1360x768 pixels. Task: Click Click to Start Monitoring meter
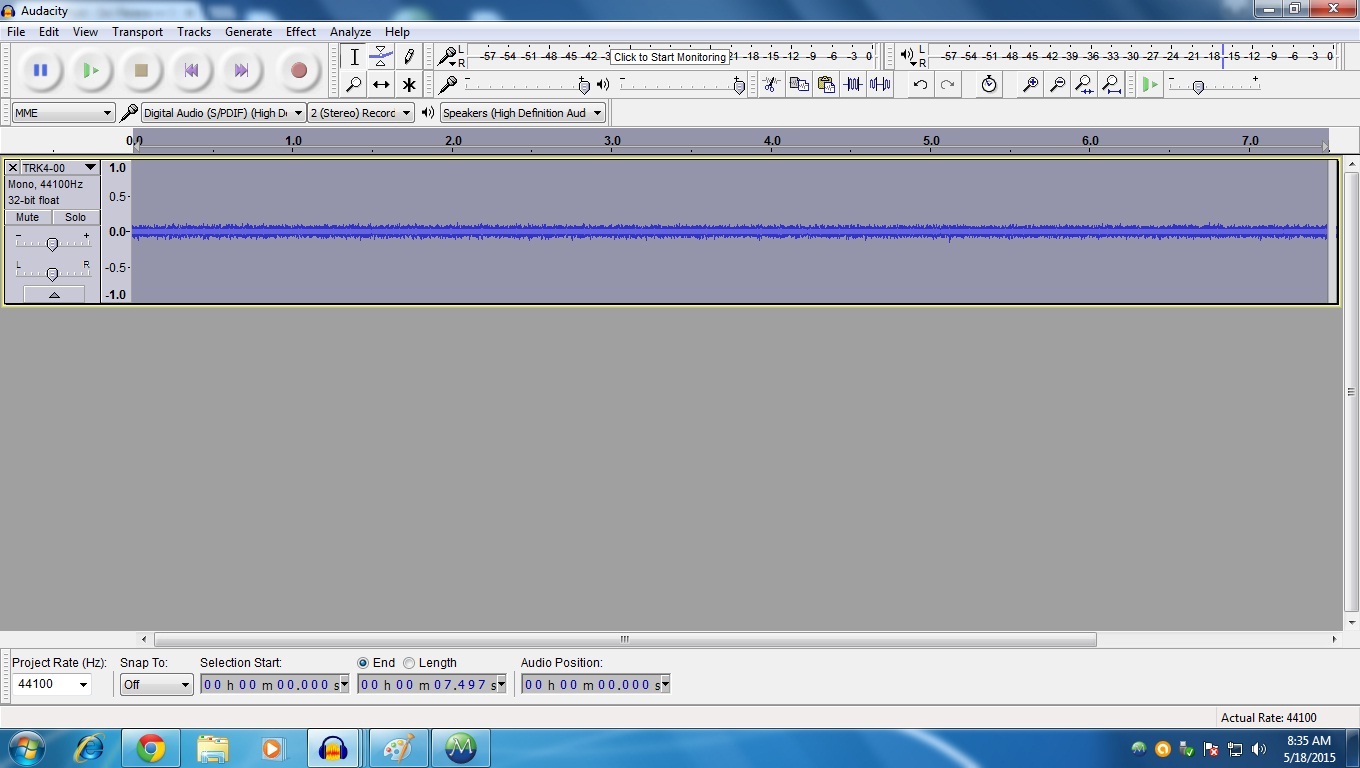coord(670,57)
